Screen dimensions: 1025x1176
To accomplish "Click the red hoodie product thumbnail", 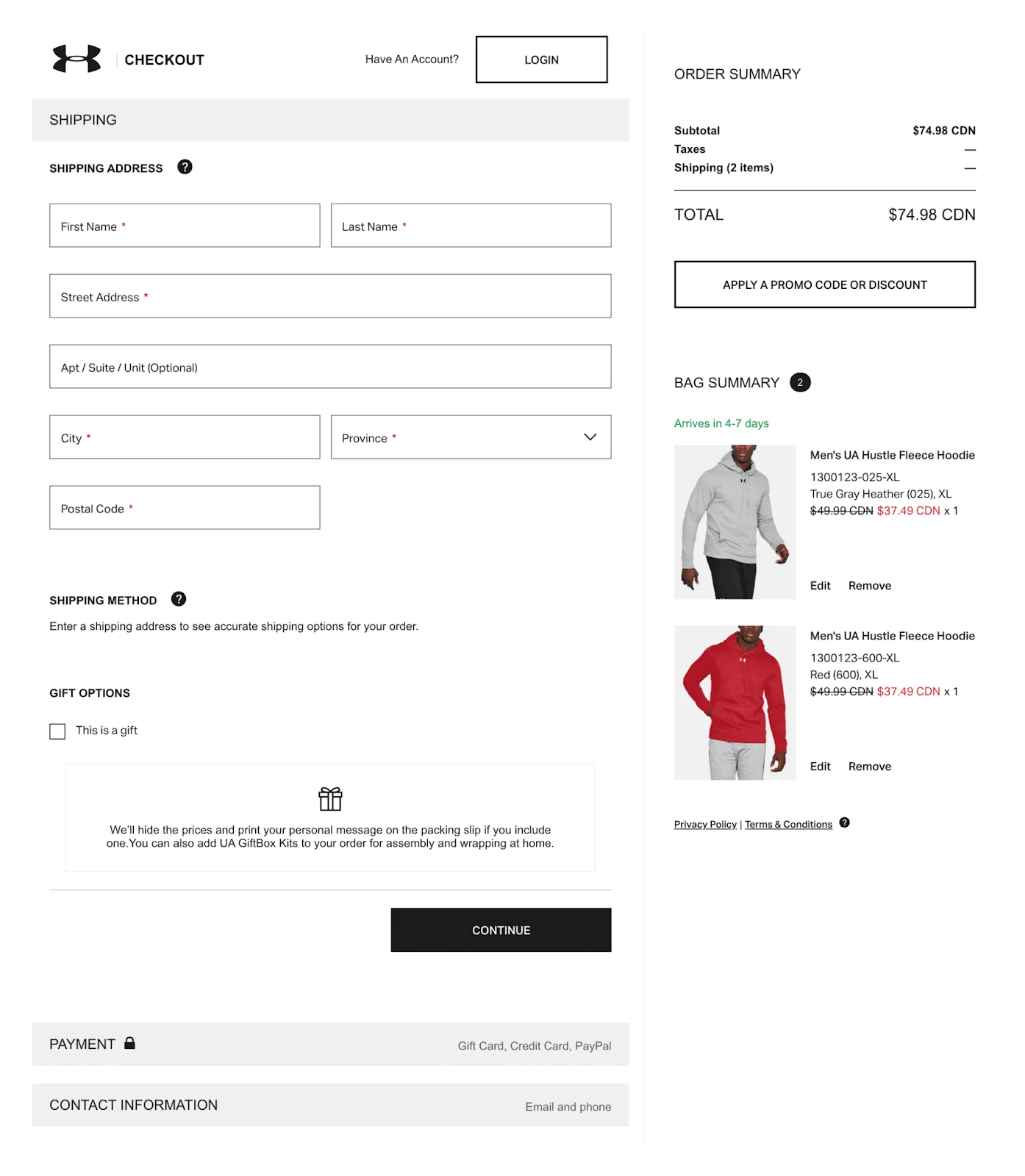I will click(x=734, y=702).
